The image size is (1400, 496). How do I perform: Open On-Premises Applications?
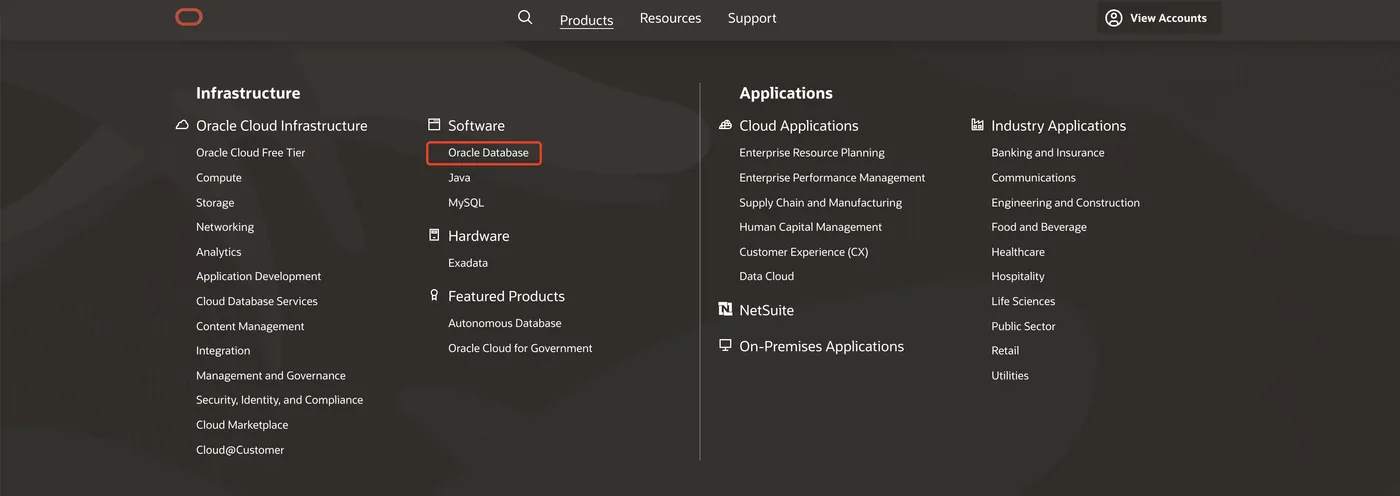pos(822,346)
